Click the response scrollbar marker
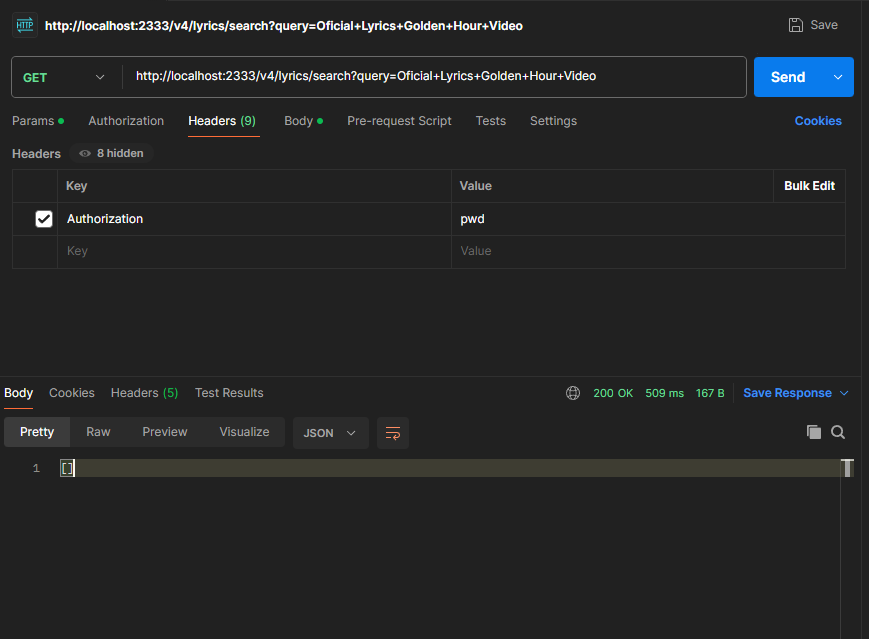 (847, 468)
